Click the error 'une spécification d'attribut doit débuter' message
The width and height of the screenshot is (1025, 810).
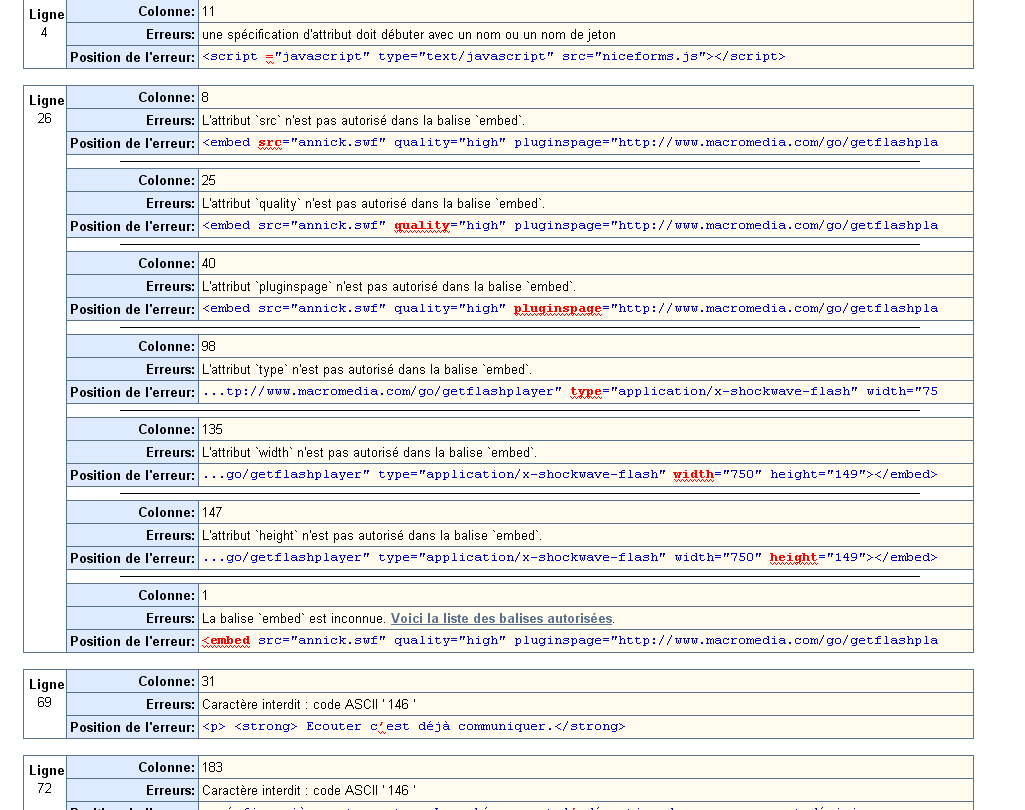409,35
